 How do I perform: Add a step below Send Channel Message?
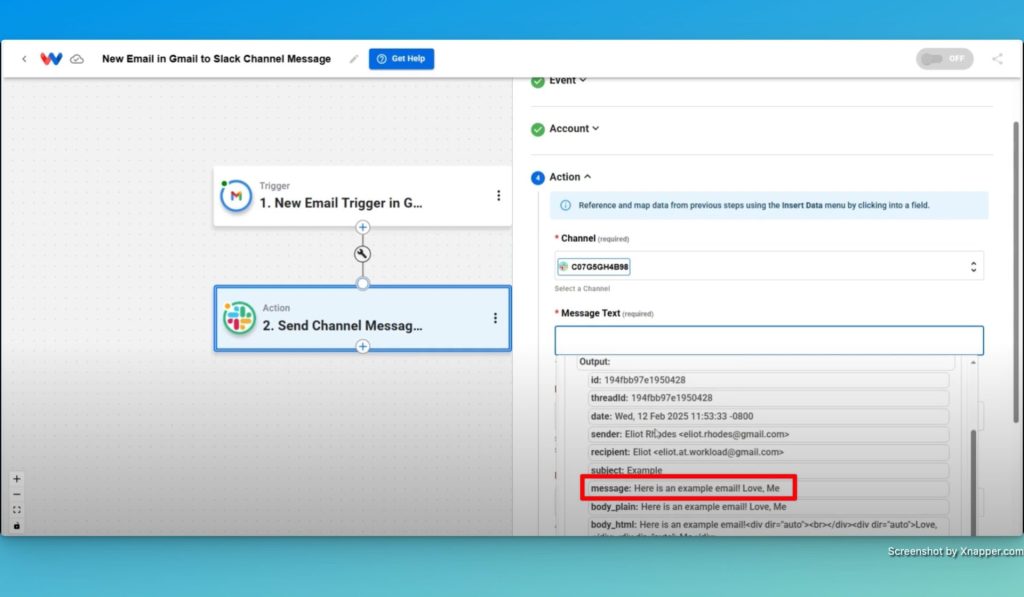362,346
